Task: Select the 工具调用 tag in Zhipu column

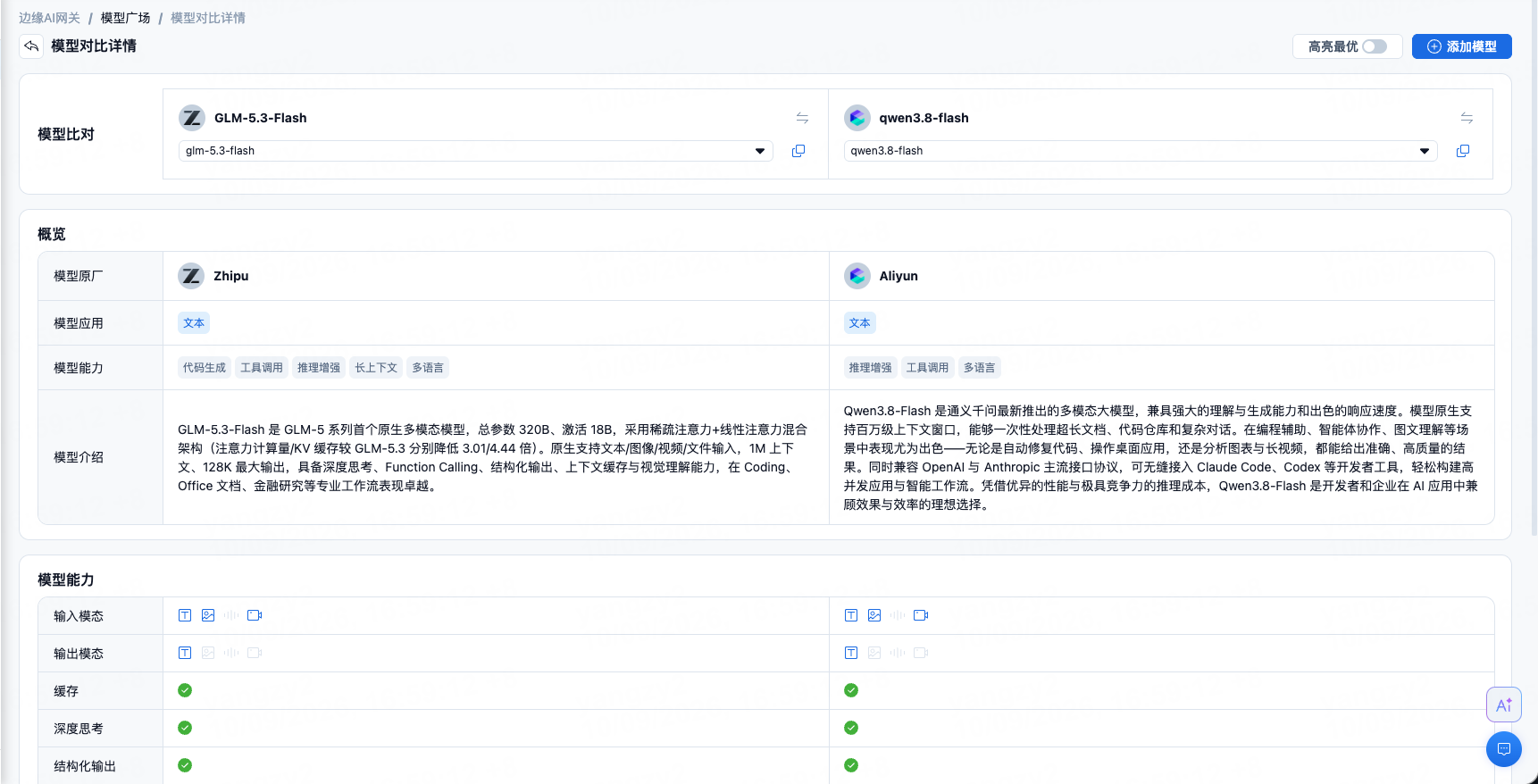Action: click(262, 368)
